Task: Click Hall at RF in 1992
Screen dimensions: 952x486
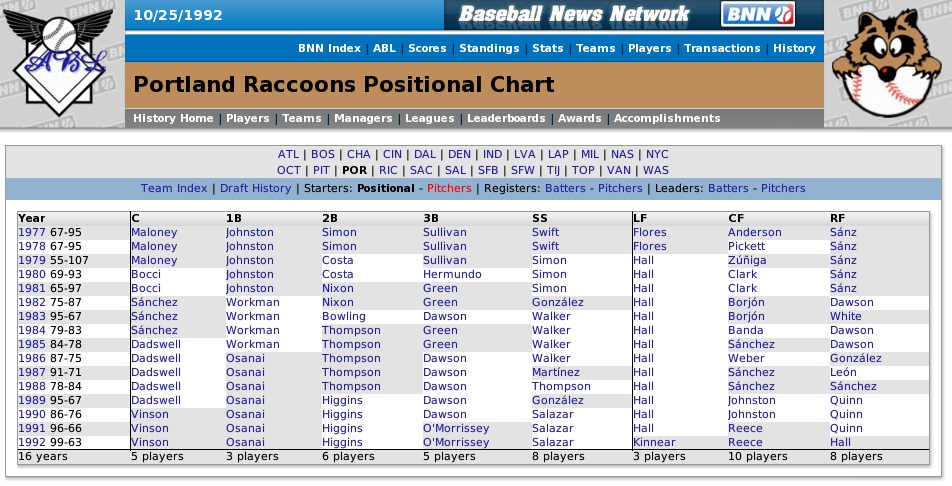Action: [x=840, y=442]
